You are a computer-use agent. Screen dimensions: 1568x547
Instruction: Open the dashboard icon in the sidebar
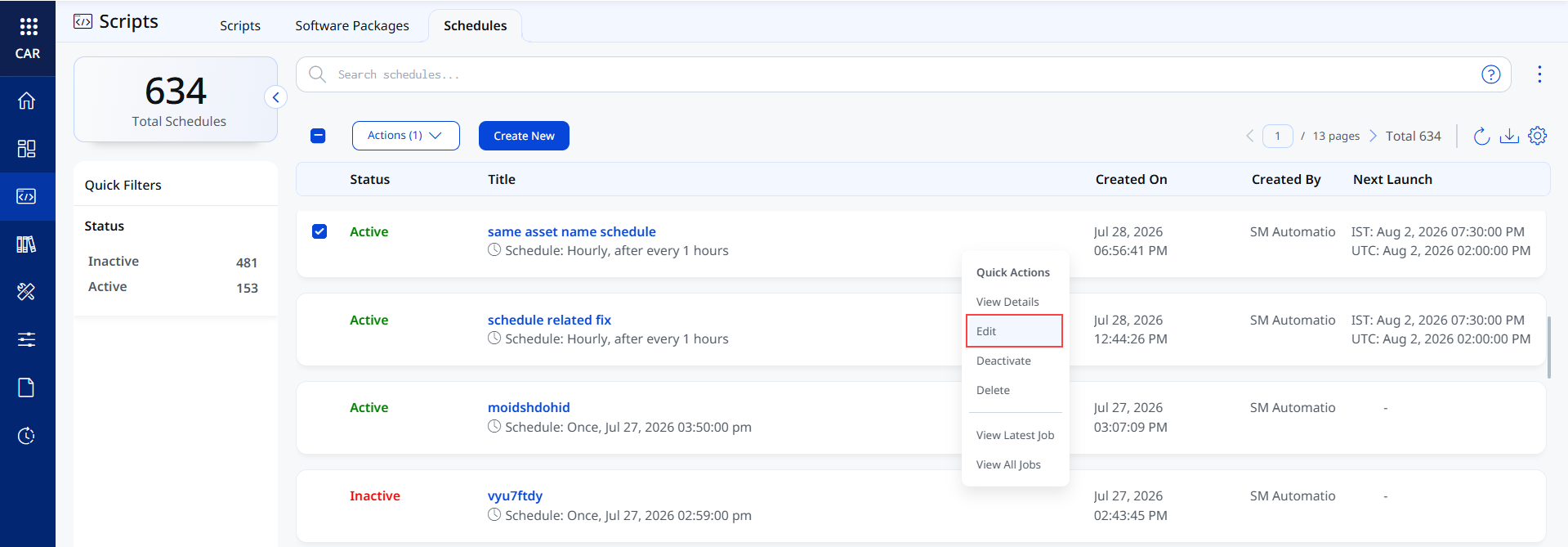(x=27, y=149)
